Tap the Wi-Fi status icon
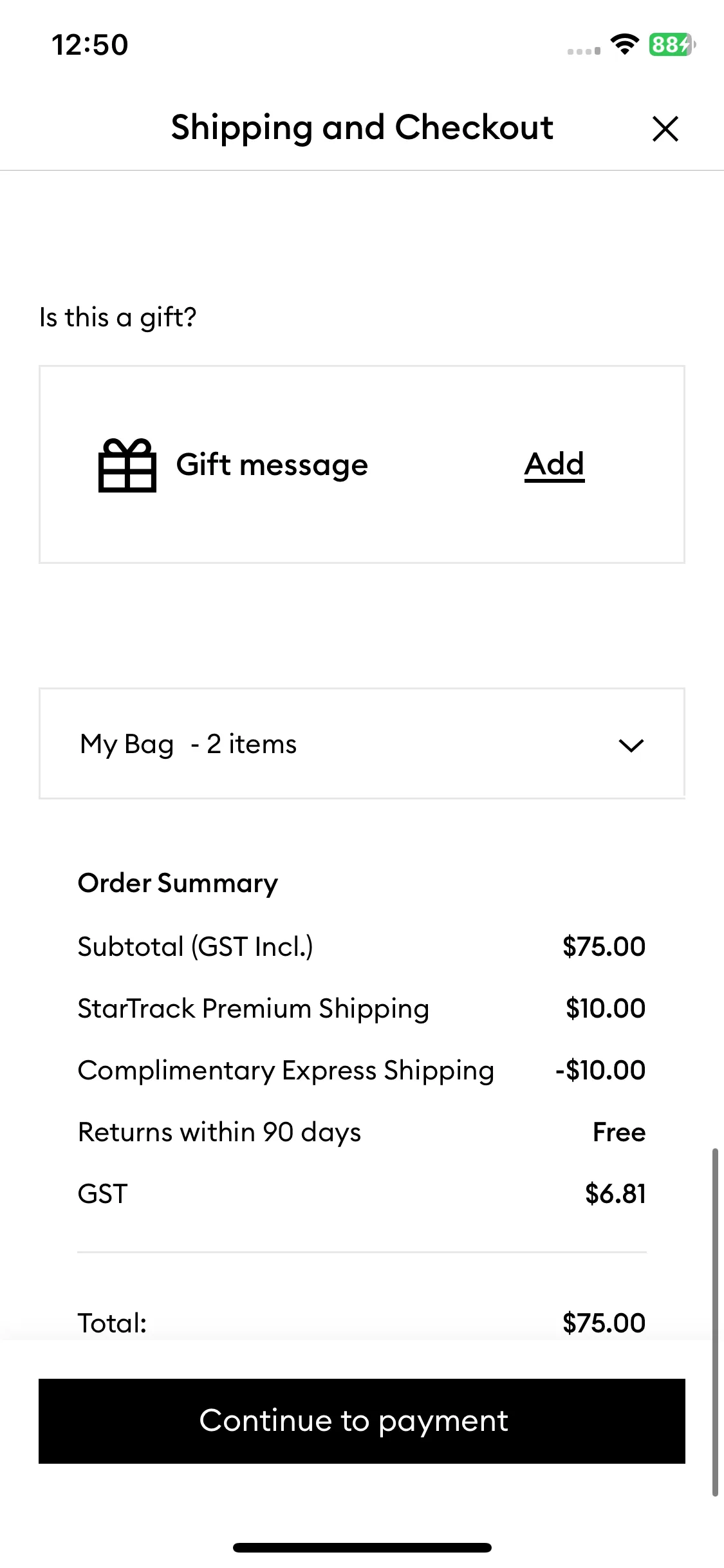724x1568 pixels. (x=624, y=44)
